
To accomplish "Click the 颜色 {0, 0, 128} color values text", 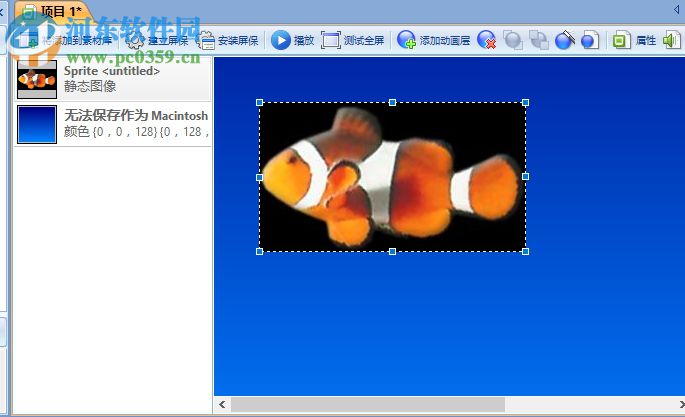I will [x=137, y=131].
